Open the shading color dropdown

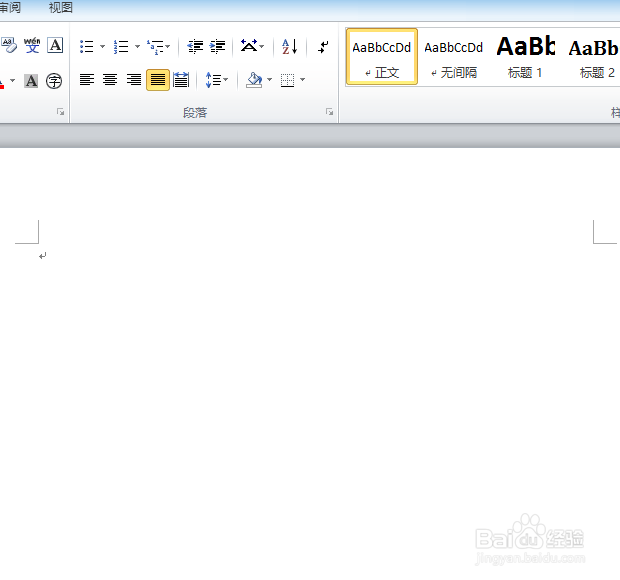pyautogui.click(x=269, y=80)
